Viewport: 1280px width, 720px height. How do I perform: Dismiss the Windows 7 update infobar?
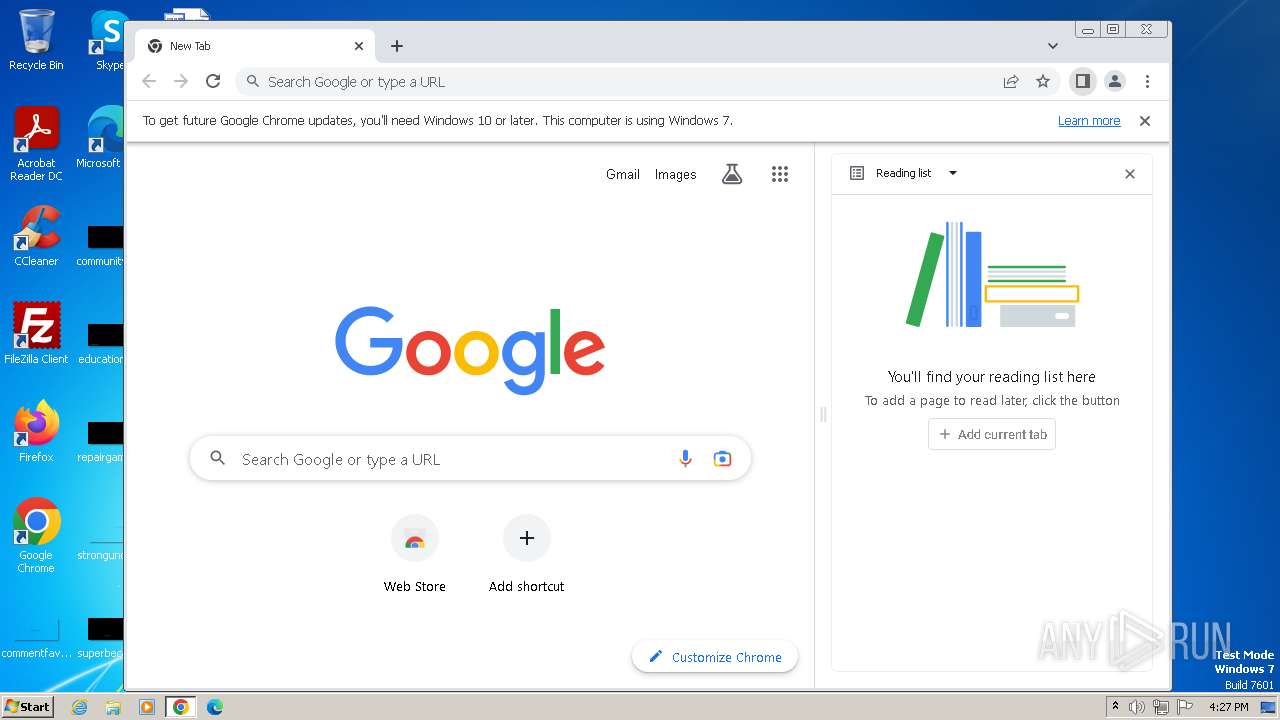click(1145, 121)
